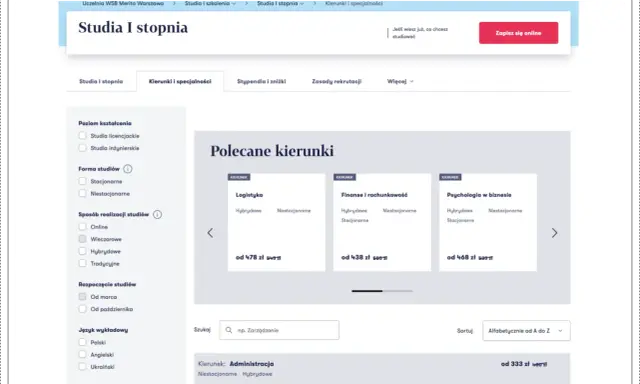Check the Od października option
This screenshot has width=640, height=384.
point(82,309)
